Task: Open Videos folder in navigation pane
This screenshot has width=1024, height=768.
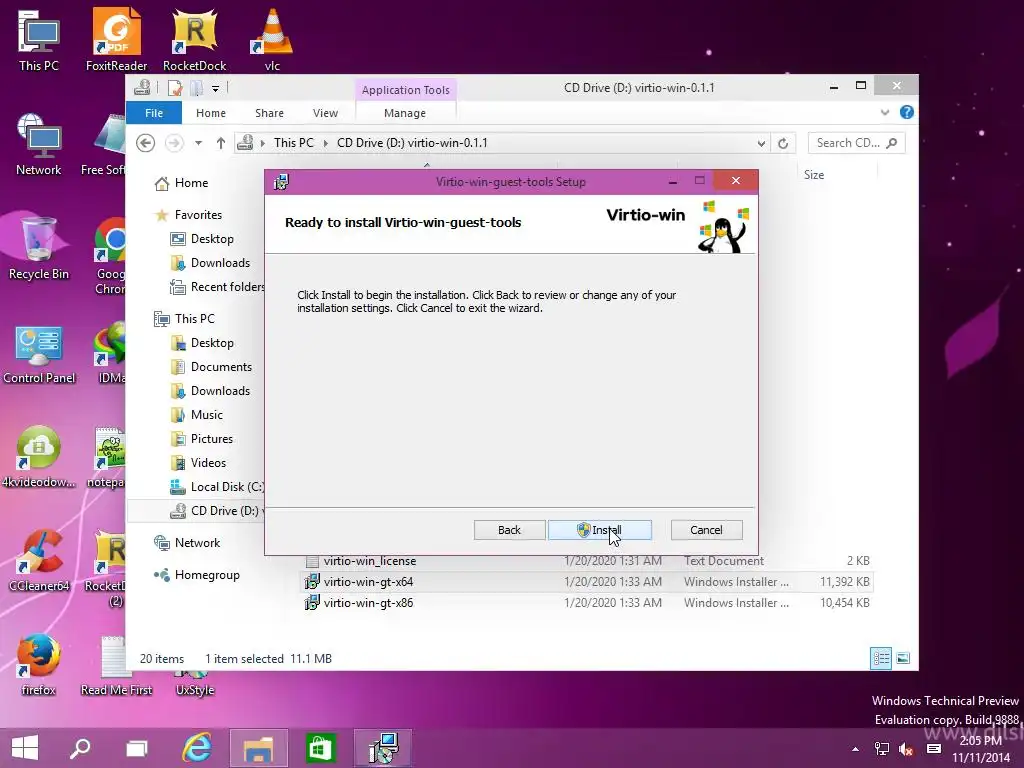Action: pyautogui.click(x=208, y=463)
